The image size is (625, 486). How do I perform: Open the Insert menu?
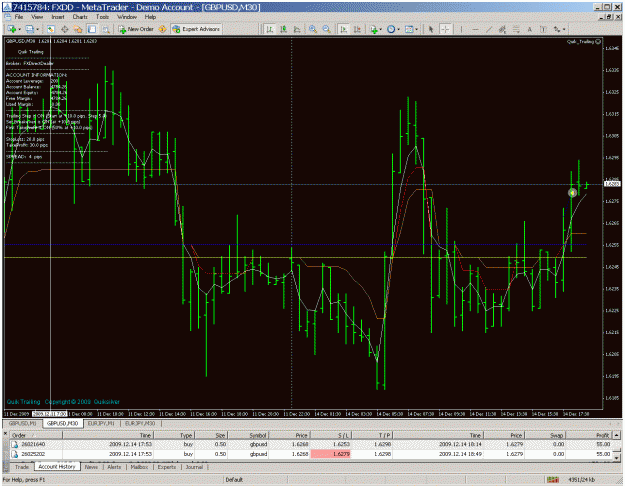click(58, 17)
